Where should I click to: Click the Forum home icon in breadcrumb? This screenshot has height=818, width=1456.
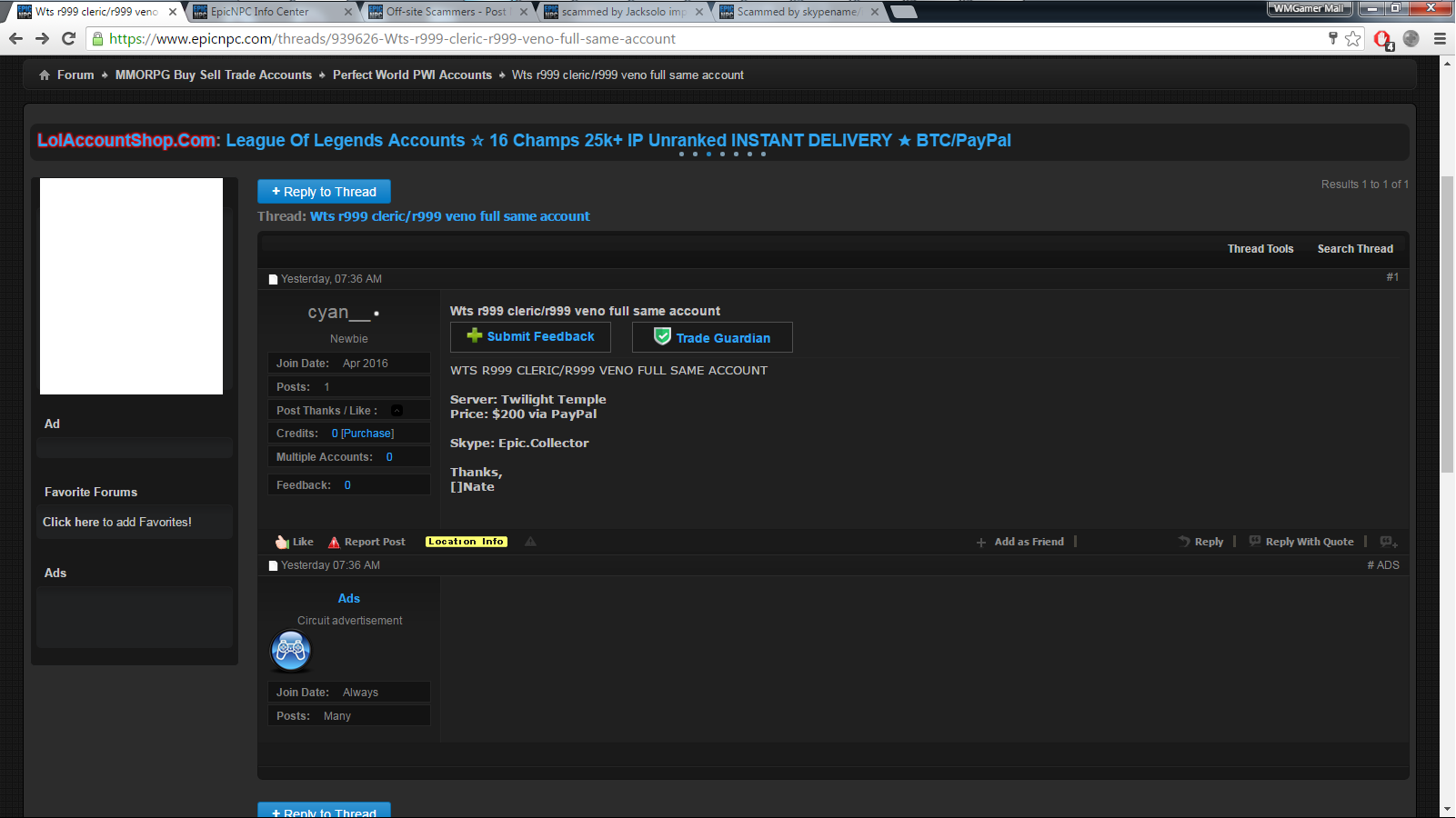[x=45, y=75]
